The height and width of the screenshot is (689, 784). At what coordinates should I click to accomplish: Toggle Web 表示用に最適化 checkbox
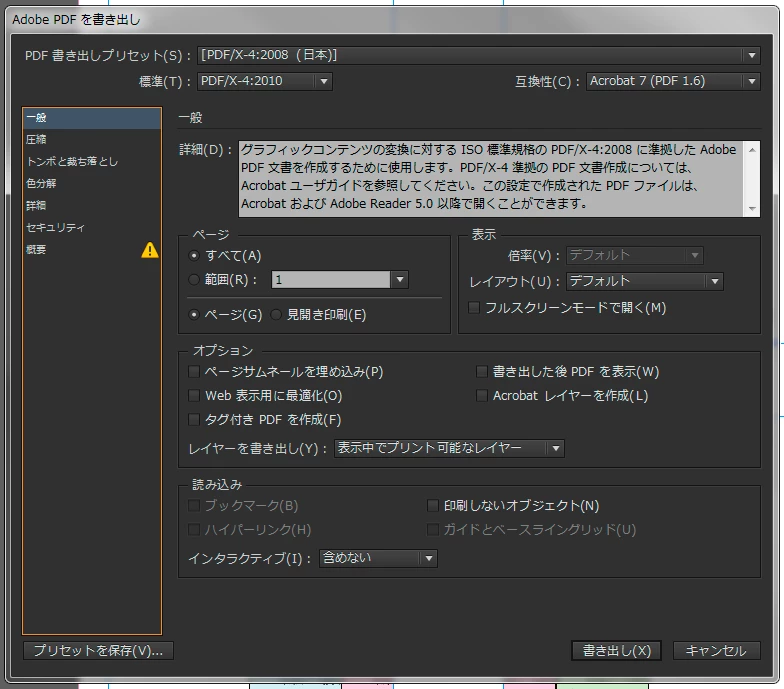(194, 396)
